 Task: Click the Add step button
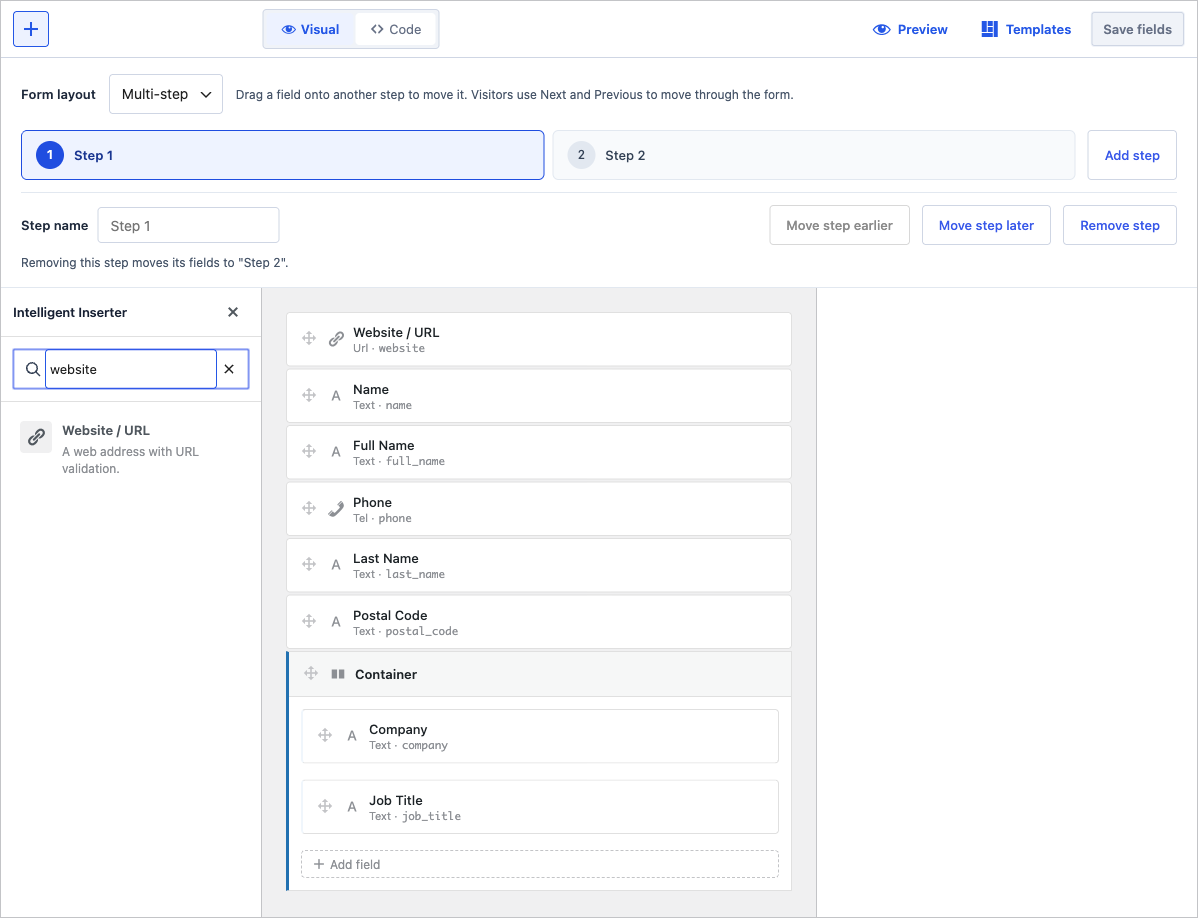[x=1132, y=155]
